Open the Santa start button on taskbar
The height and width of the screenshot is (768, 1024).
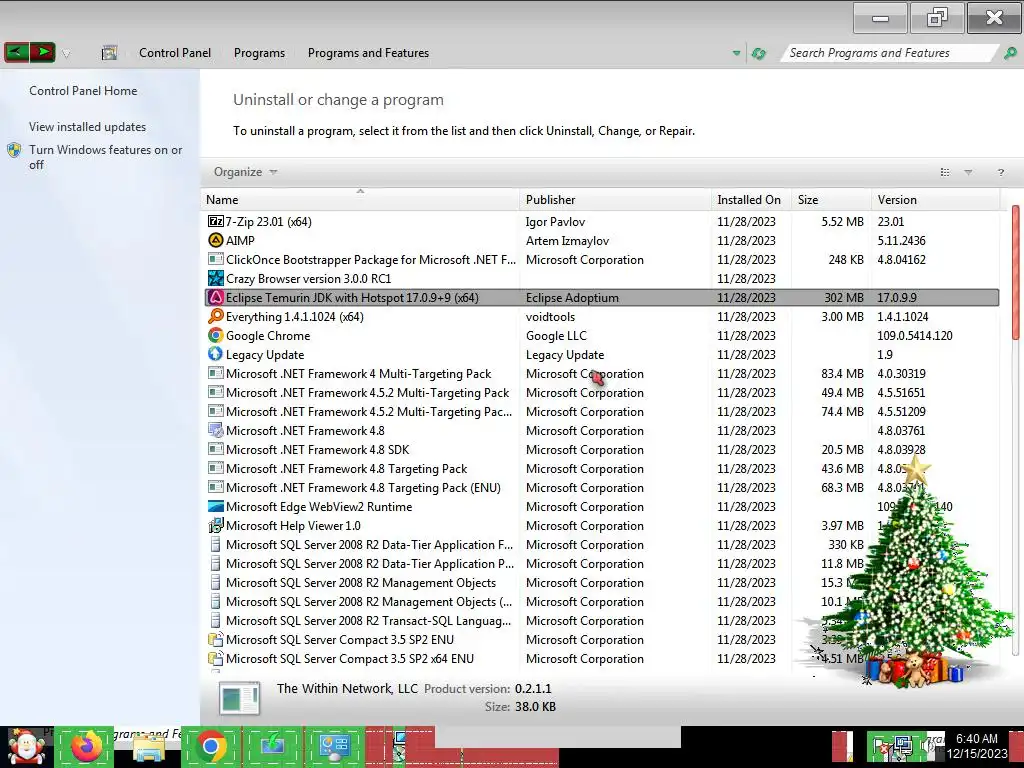[26, 747]
